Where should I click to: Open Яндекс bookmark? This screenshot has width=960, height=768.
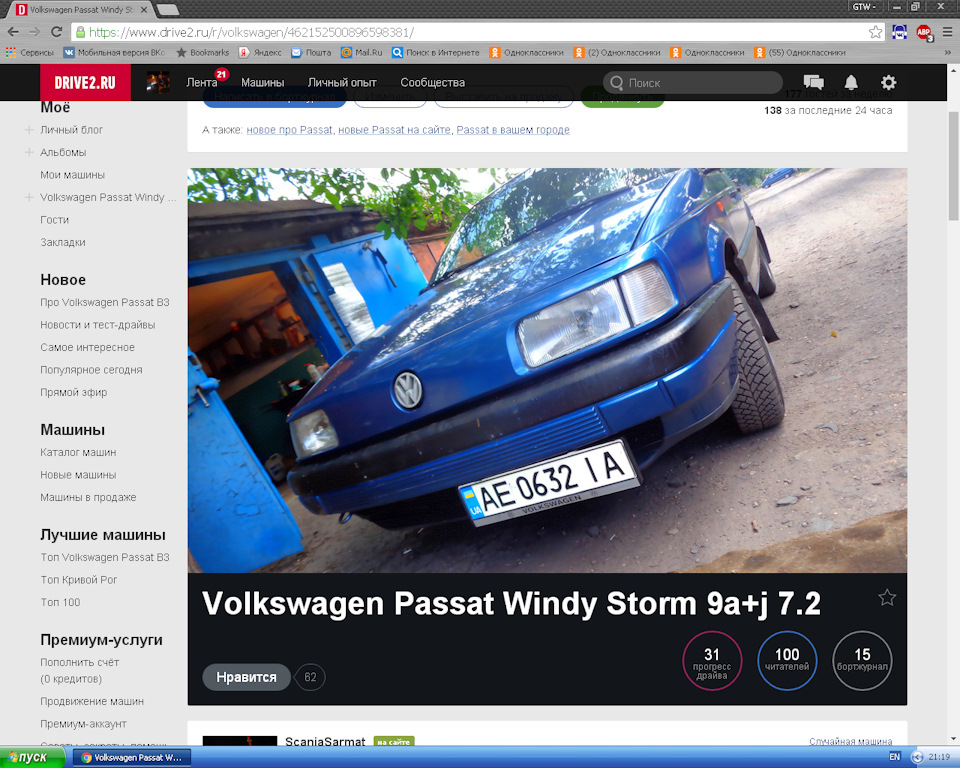click(x=260, y=53)
